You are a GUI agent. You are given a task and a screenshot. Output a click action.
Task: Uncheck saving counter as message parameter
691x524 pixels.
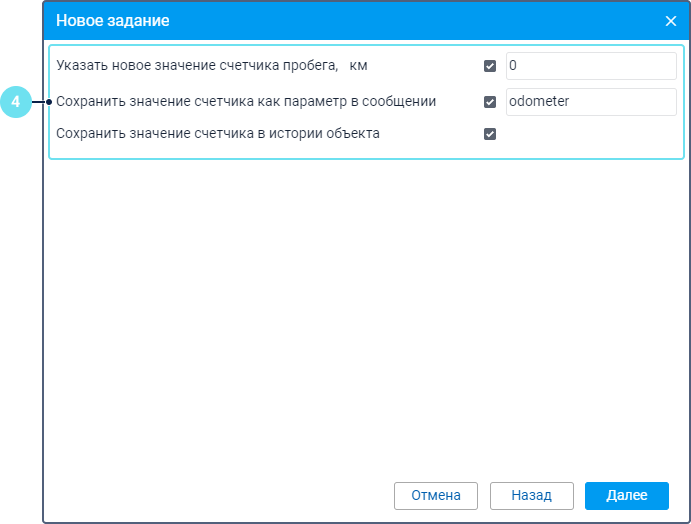pyautogui.click(x=490, y=101)
